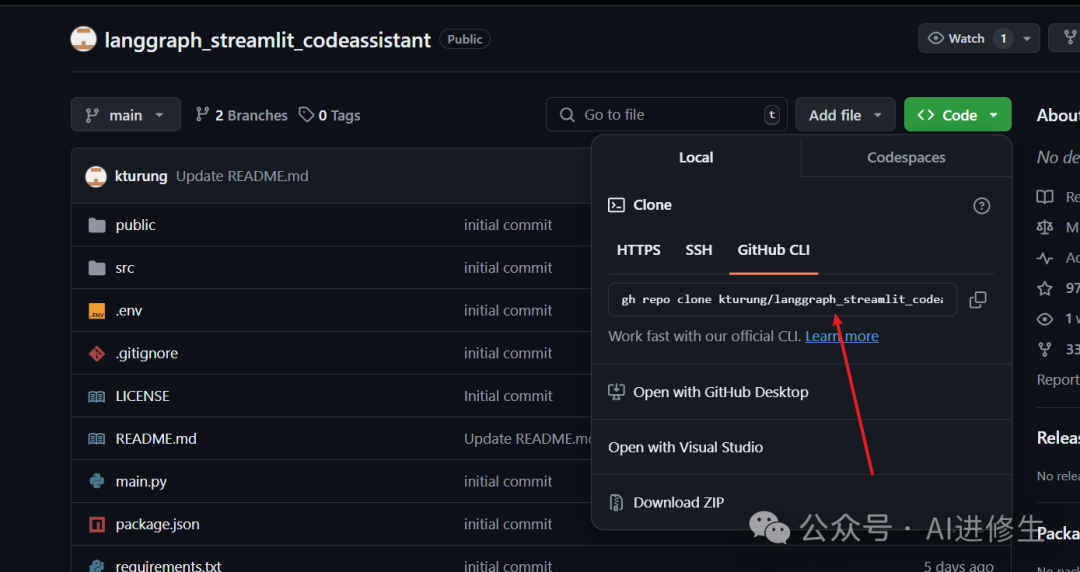Copy the gh repo clone command
The image size is (1080, 572).
click(x=977, y=300)
